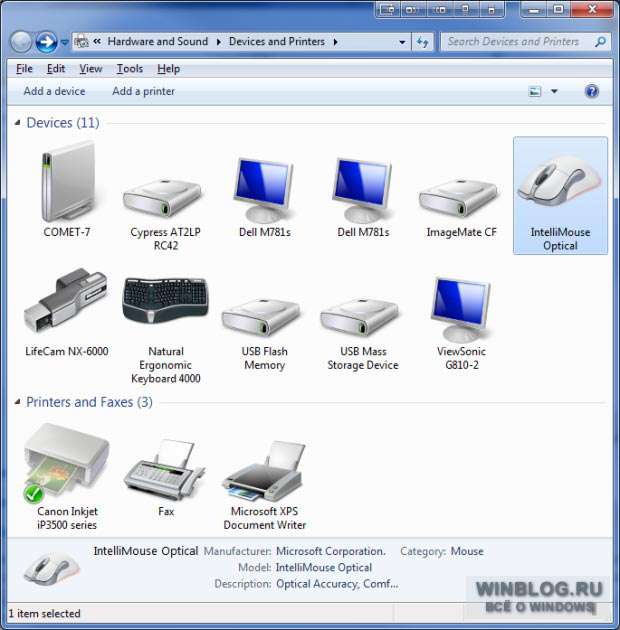The width and height of the screenshot is (620, 630).
Task: Click the address bar location icon
Action: tap(82, 42)
